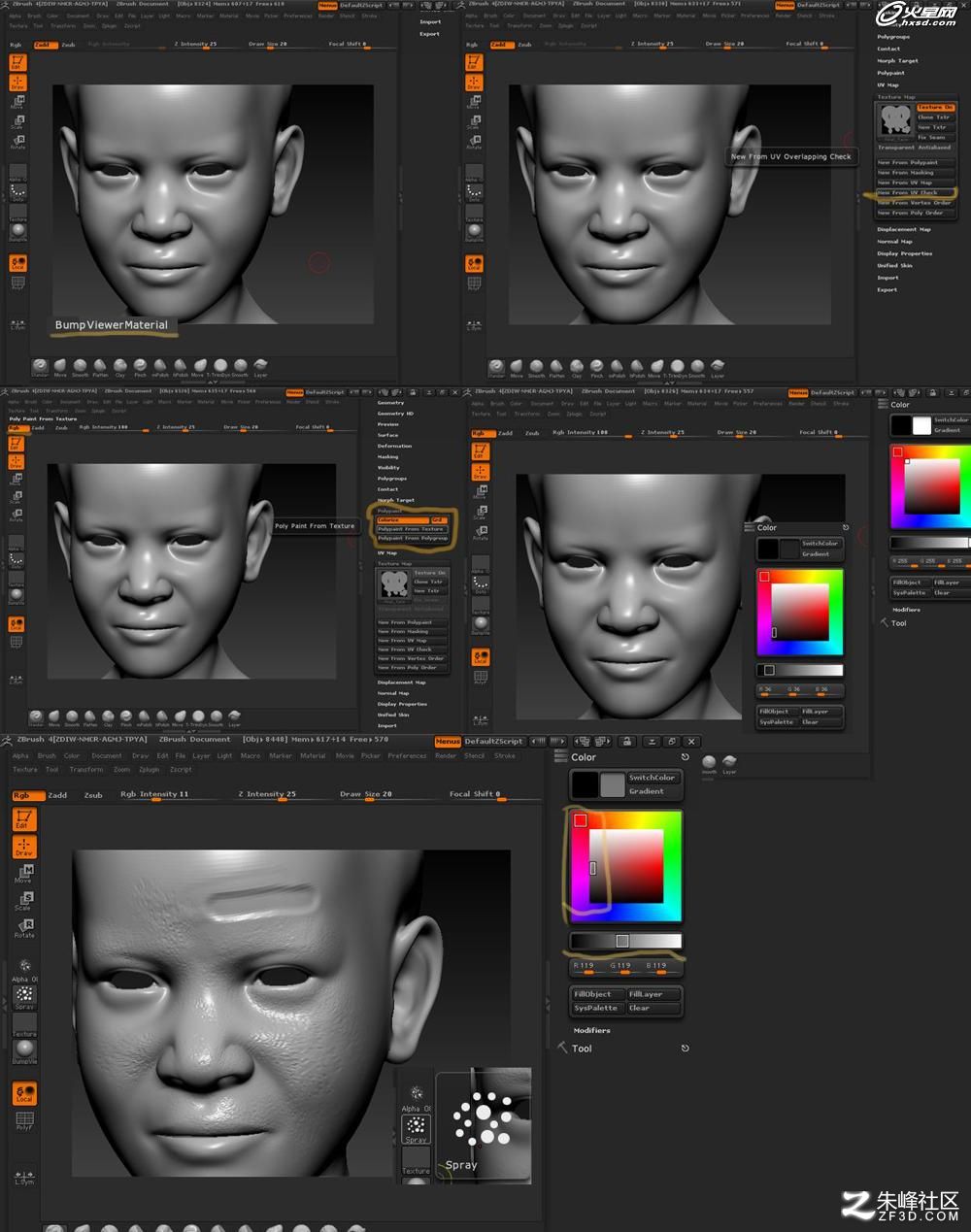Click the Local icon in the top-left window

(x=17, y=263)
